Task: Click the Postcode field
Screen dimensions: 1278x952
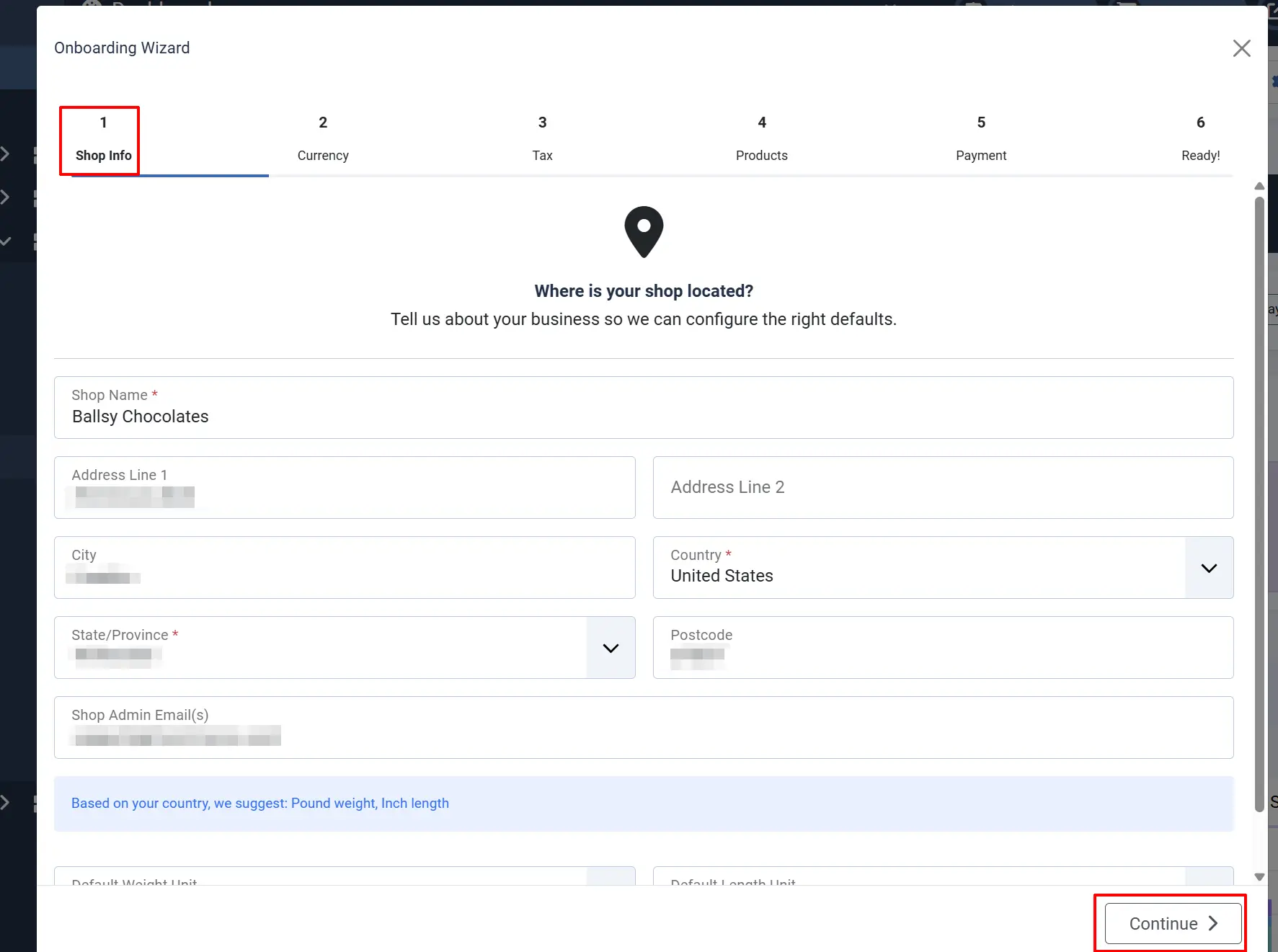Action: coord(943,647)
